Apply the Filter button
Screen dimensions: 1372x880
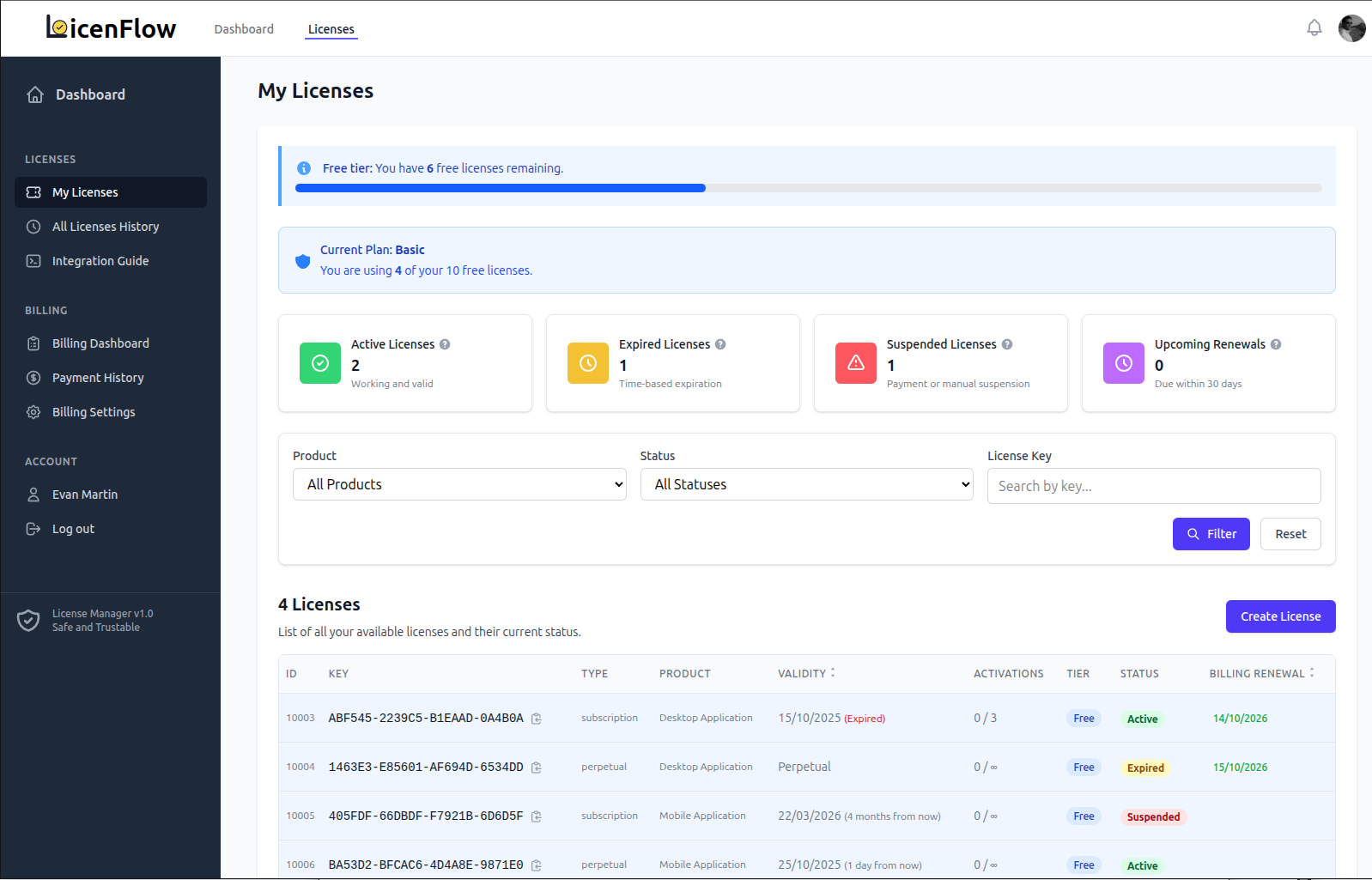pos(1211,534)
